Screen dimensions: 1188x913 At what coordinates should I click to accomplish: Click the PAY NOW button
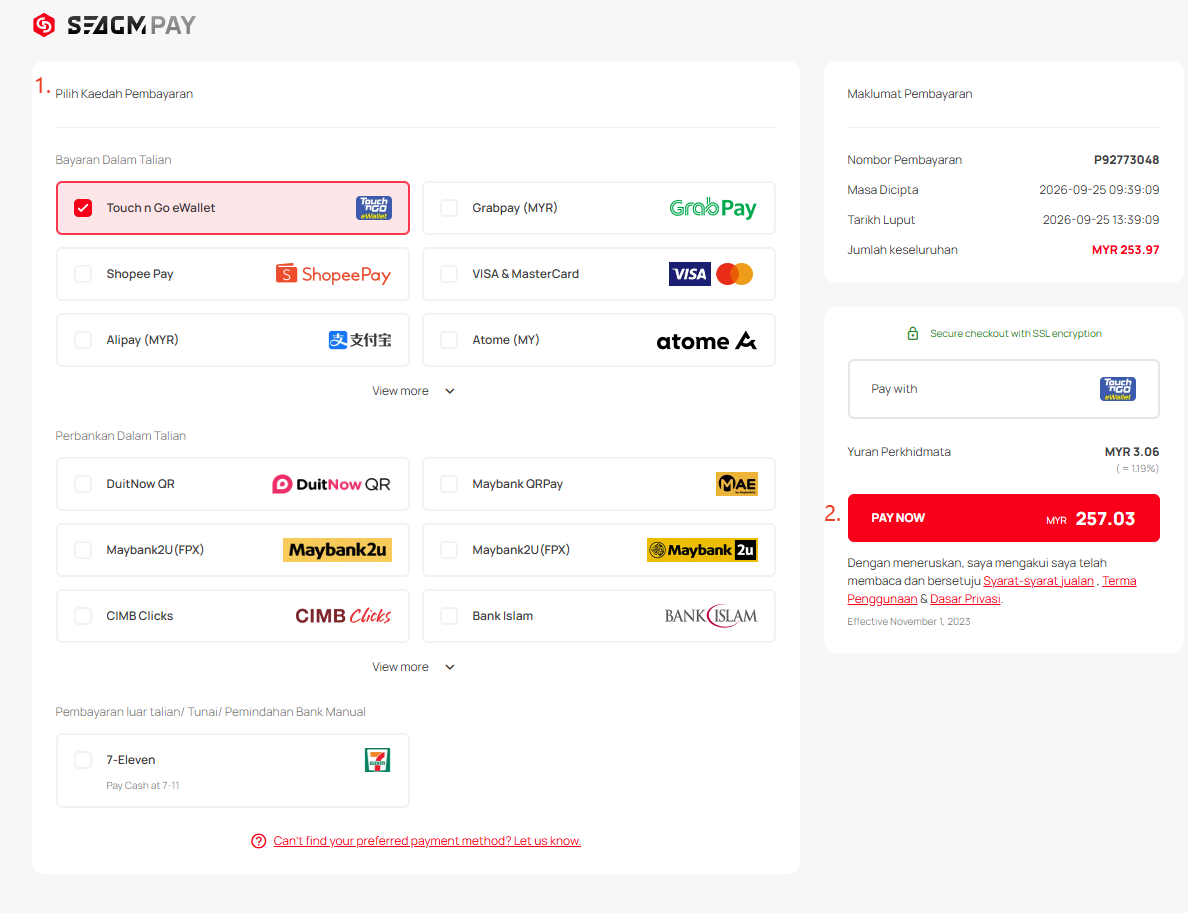tap(1003, 518)
